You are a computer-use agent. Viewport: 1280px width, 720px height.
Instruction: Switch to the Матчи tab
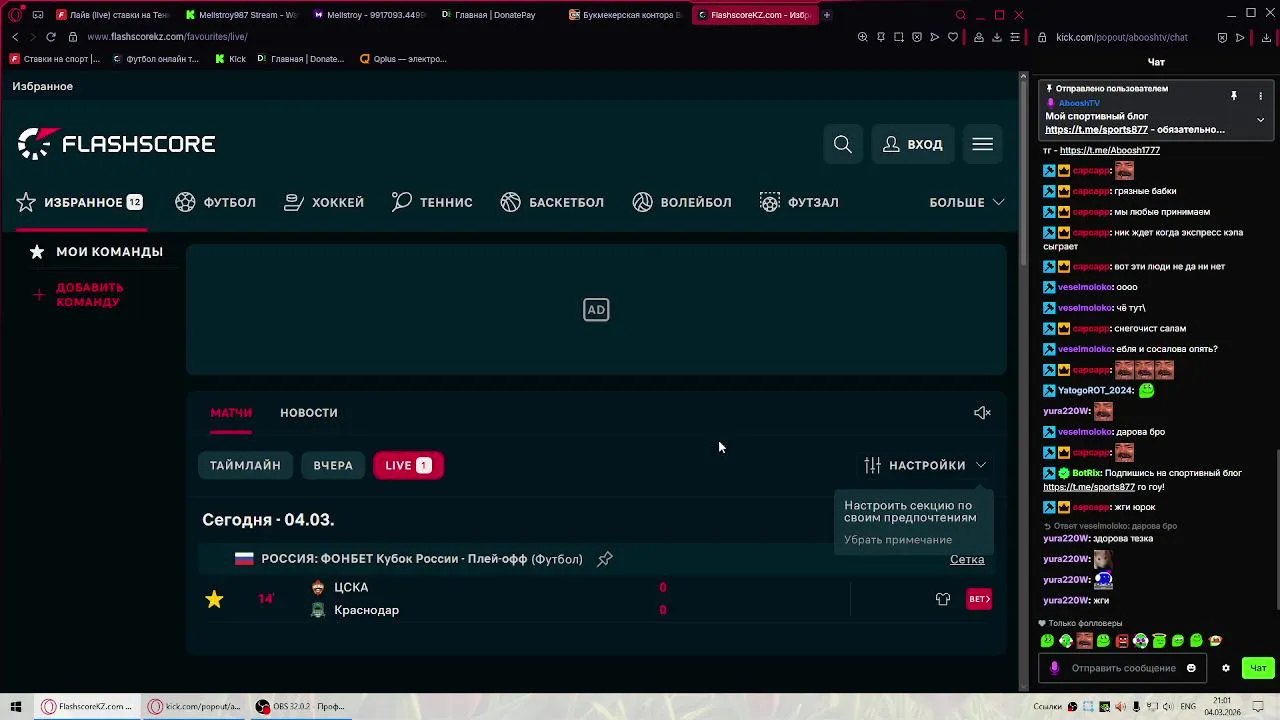pyautogui.click(x=231, y=413)
